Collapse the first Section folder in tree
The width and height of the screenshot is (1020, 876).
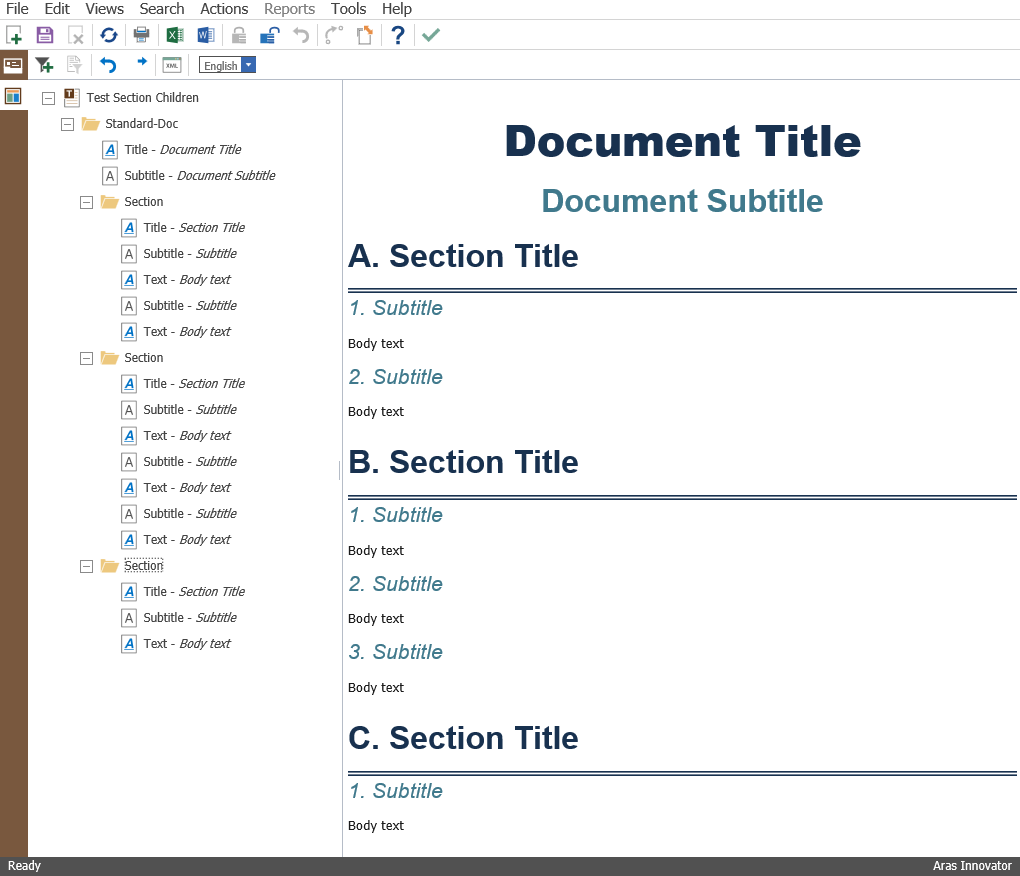86,202
